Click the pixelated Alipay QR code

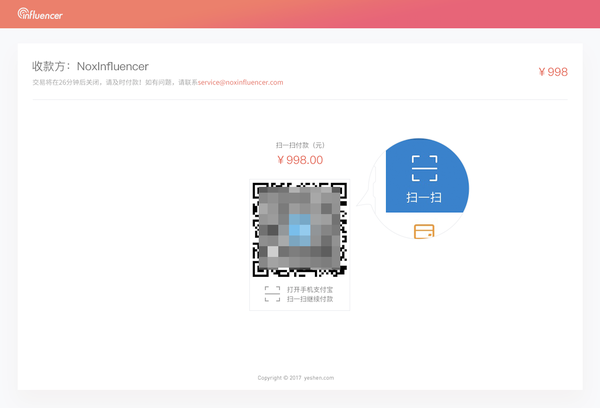pyautogui.click(x=300, y=230)
